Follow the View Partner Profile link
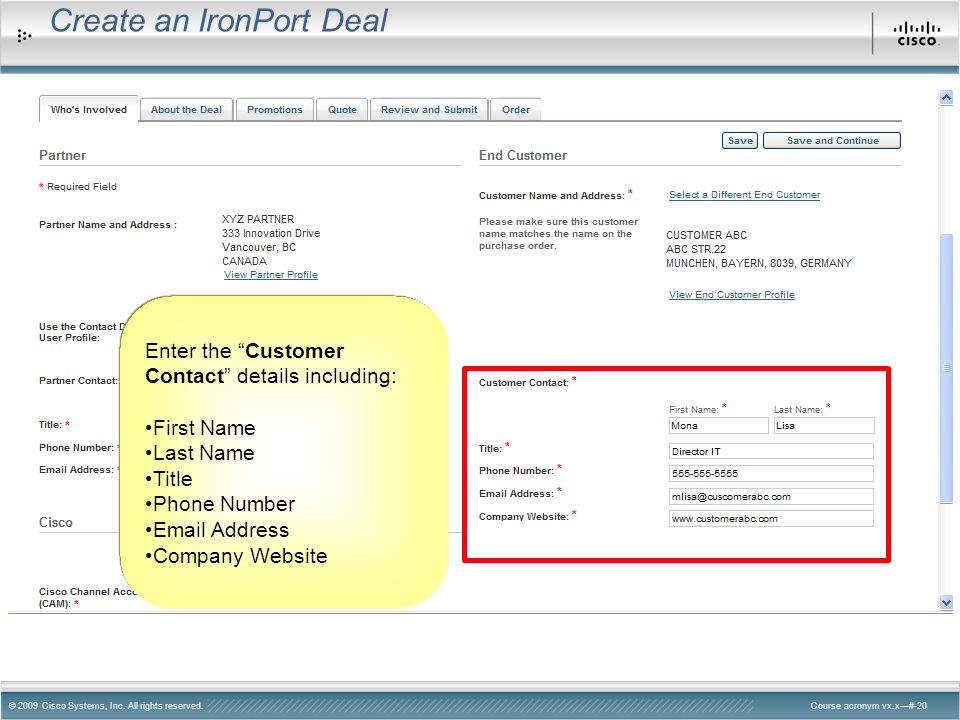 point(271,275)
